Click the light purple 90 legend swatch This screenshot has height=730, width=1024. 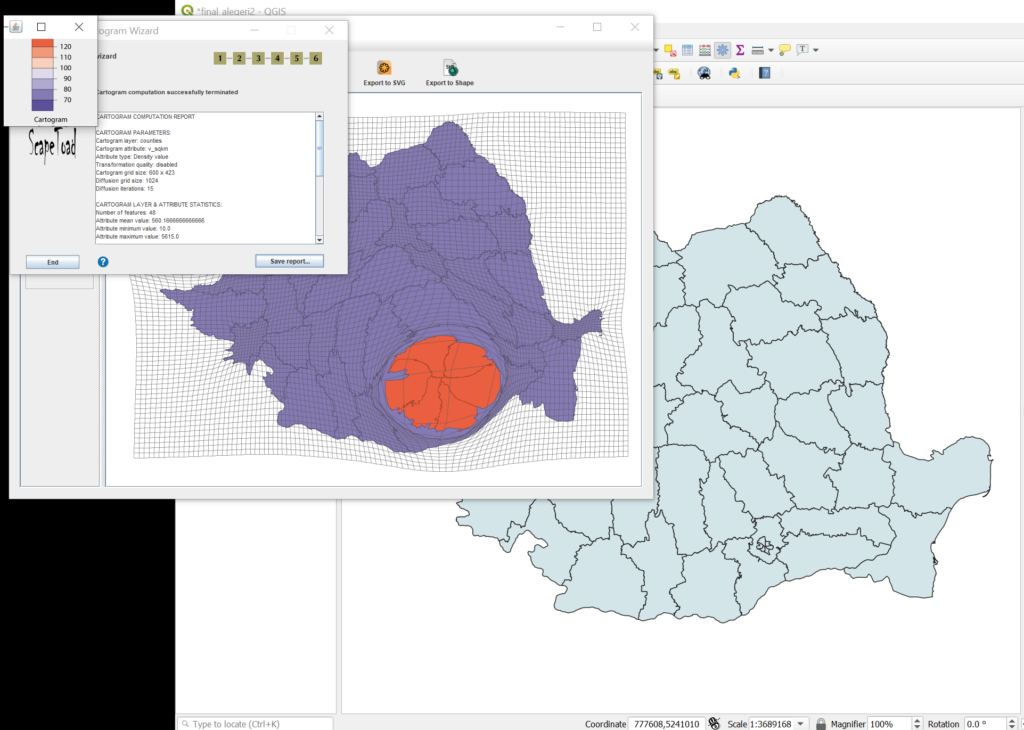[42, 74]
